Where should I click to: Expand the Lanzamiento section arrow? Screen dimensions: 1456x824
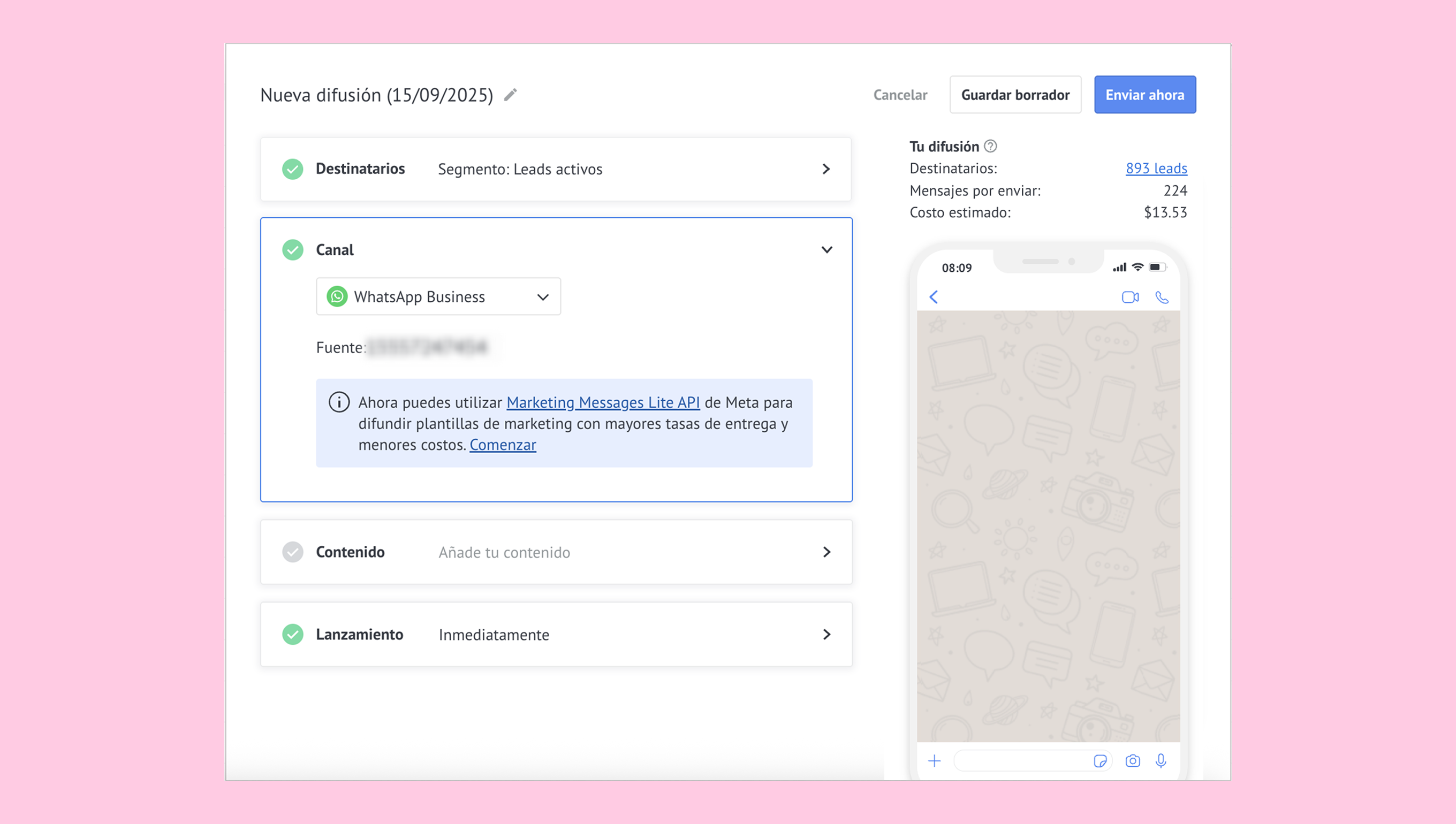pos(826,635)
